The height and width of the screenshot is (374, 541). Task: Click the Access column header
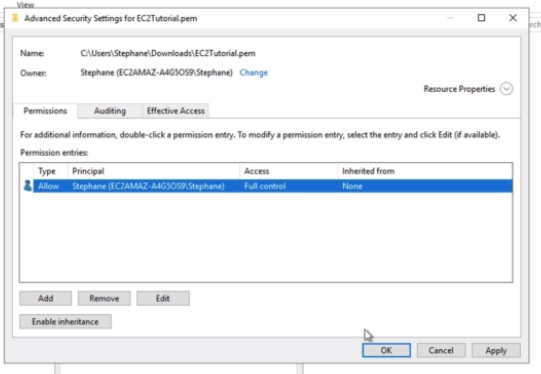click(289, 171)
